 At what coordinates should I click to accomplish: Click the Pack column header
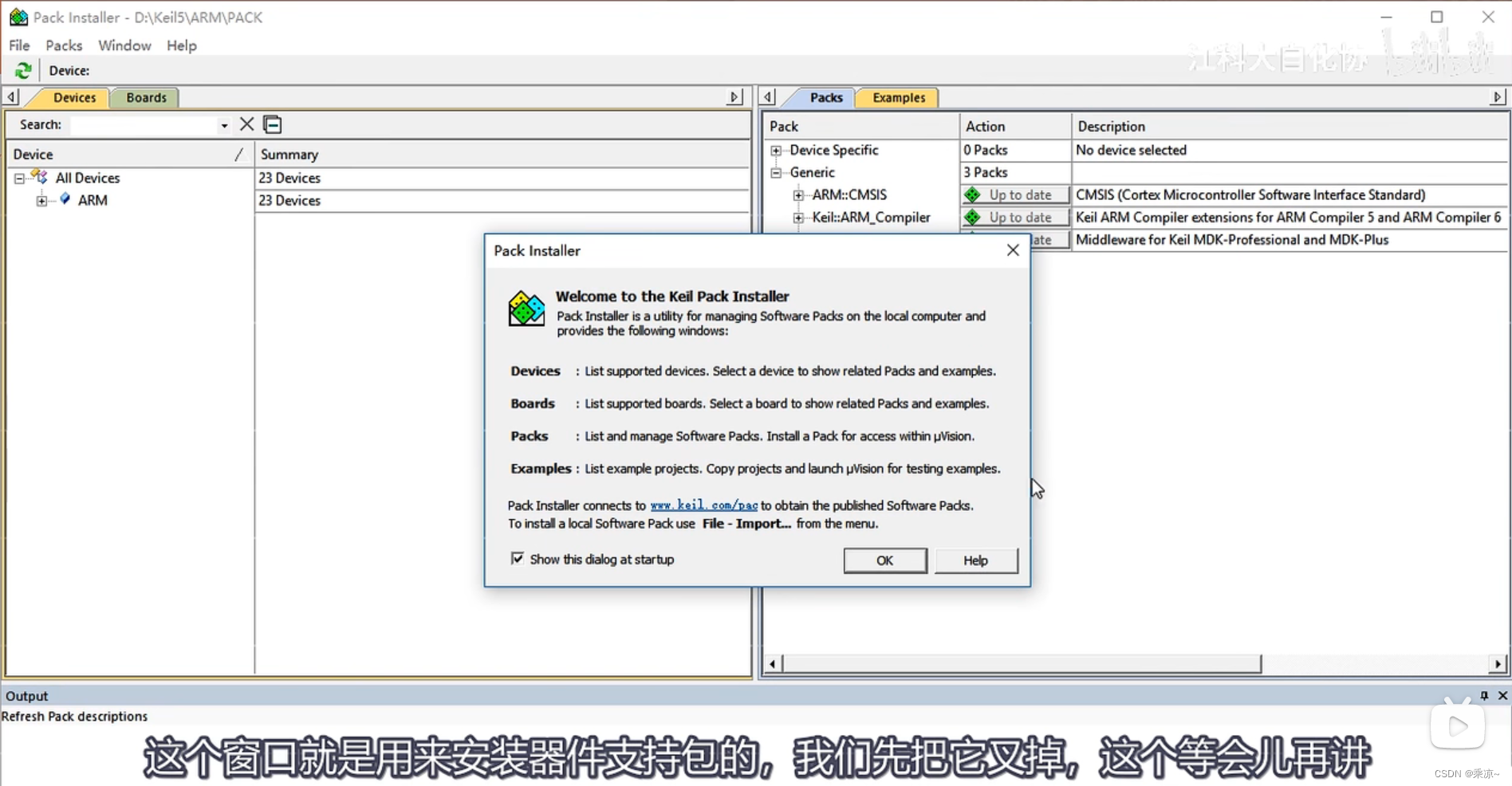pos(861,126)
